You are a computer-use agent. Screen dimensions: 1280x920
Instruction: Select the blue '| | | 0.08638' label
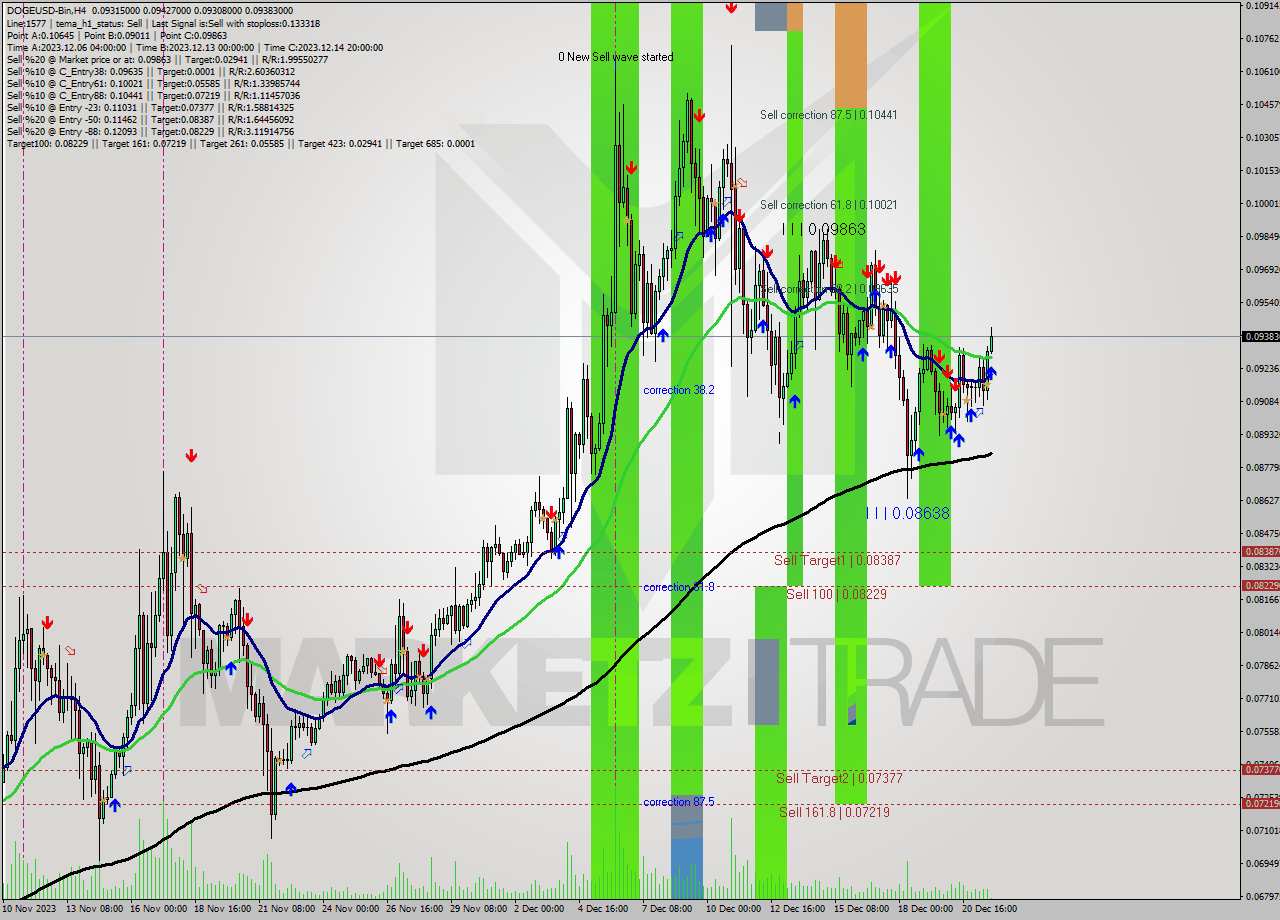(x=908, y=513)
